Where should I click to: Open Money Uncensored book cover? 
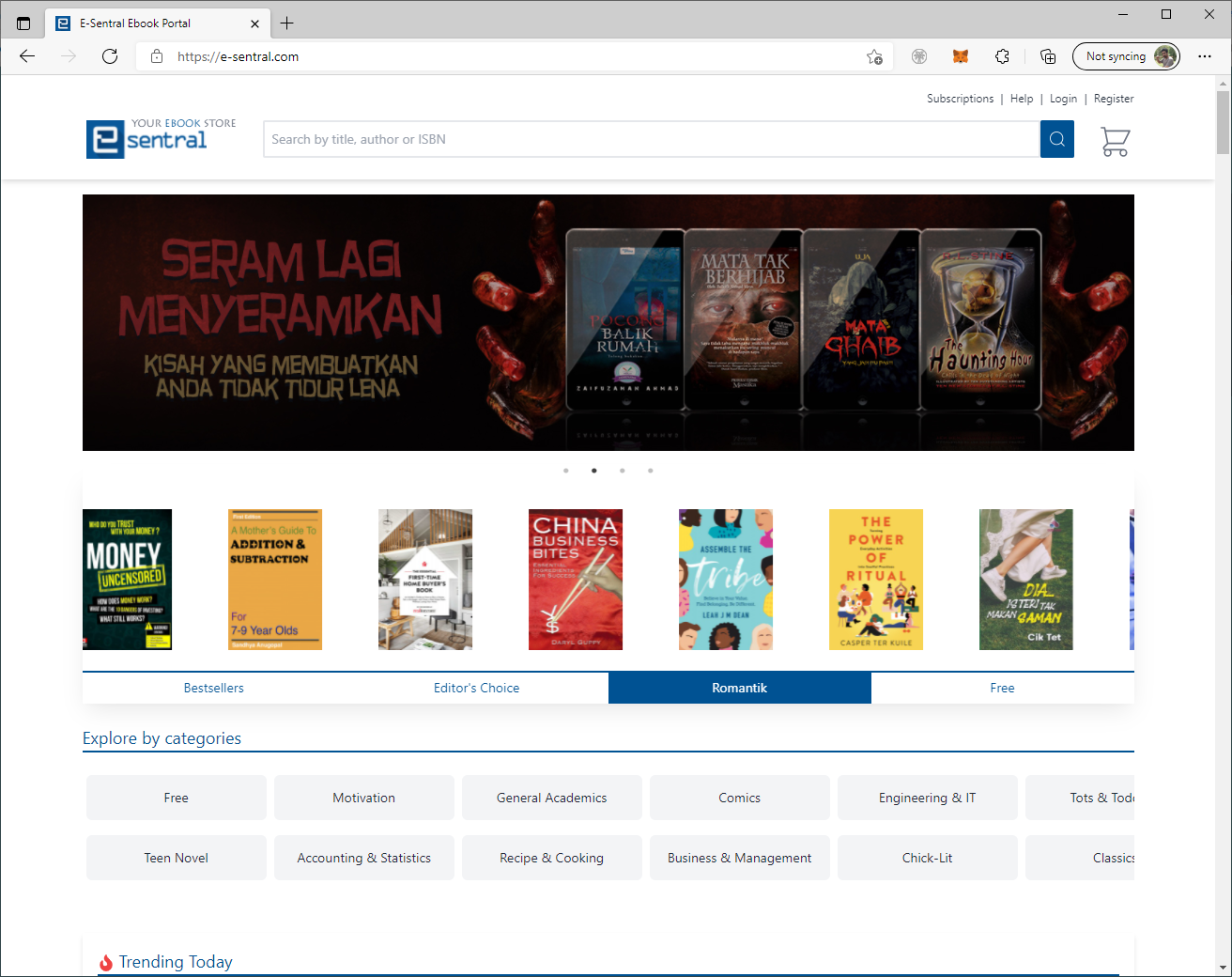pos(128,580)
